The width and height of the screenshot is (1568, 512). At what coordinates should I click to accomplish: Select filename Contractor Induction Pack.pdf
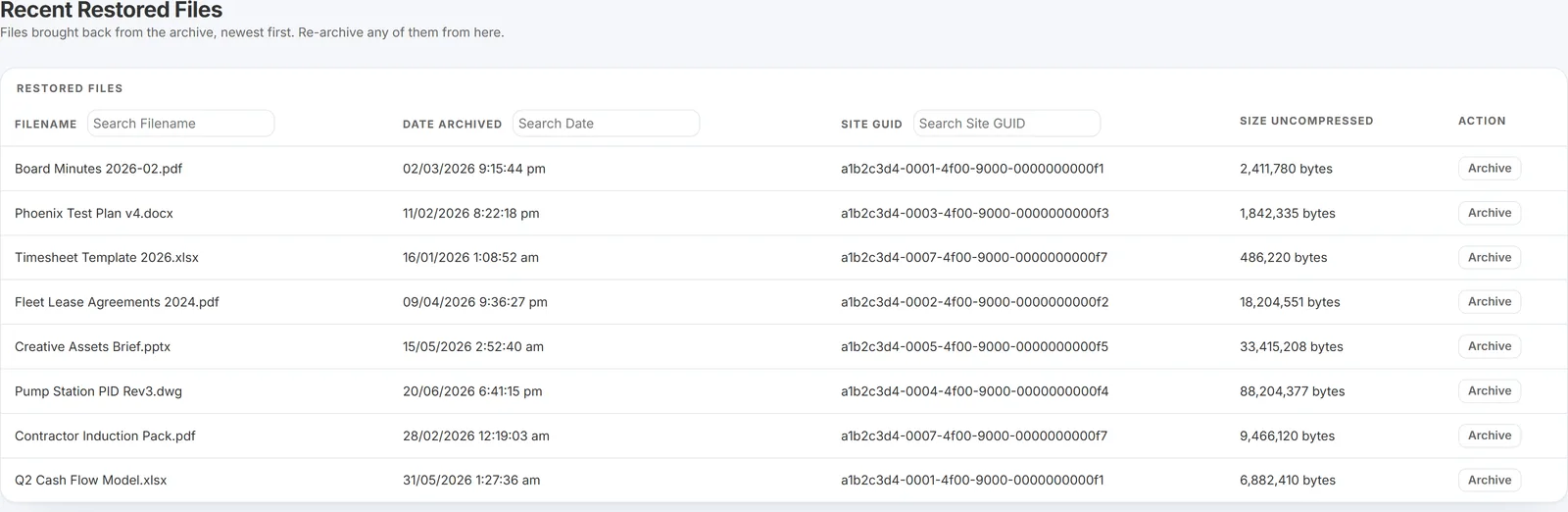pyautogui.click(x=105, y=435)
